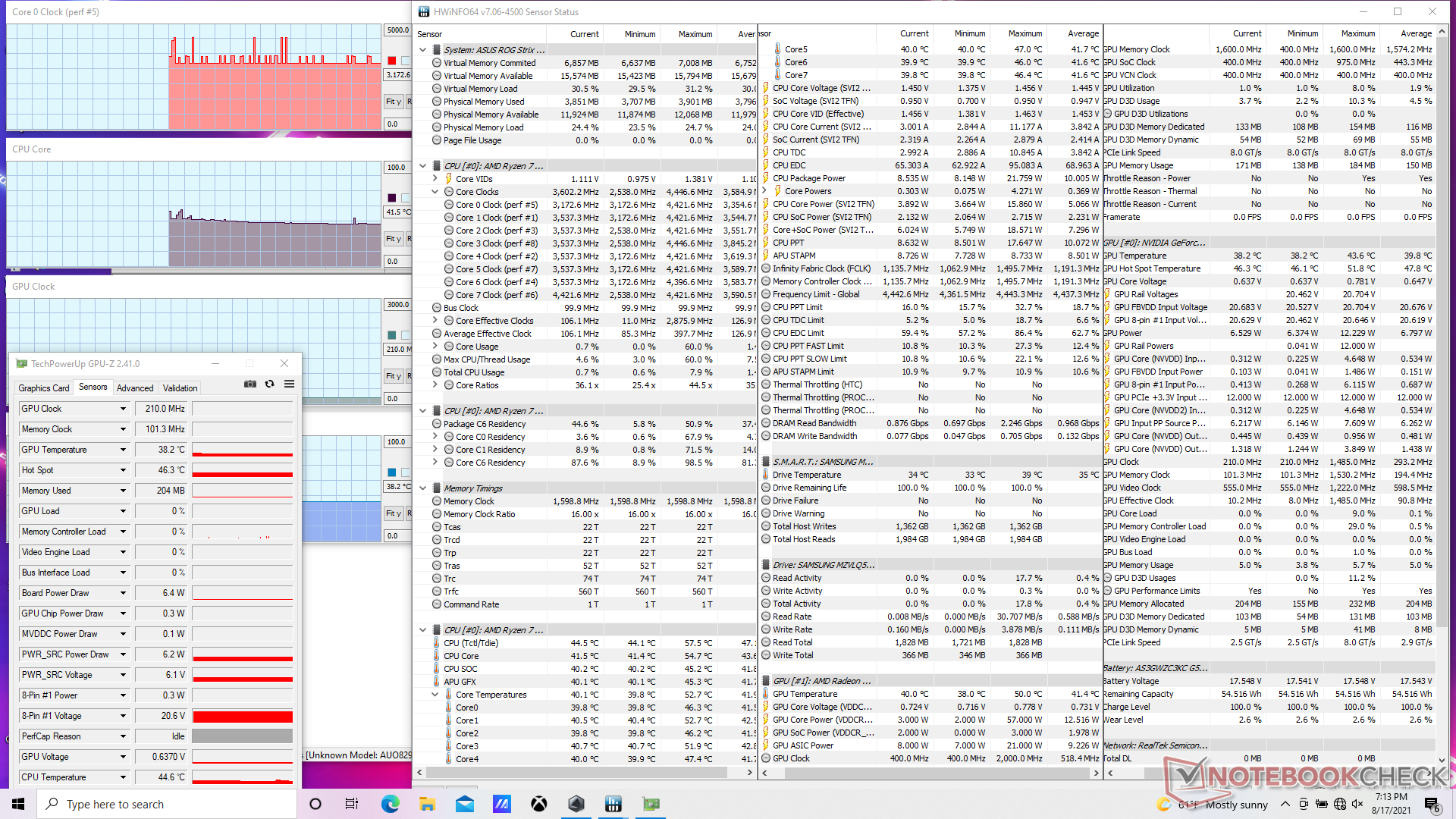1456x819 pixels.
Task: Launch Microsoft Edge from taskbar
Action: pos(390,804)
